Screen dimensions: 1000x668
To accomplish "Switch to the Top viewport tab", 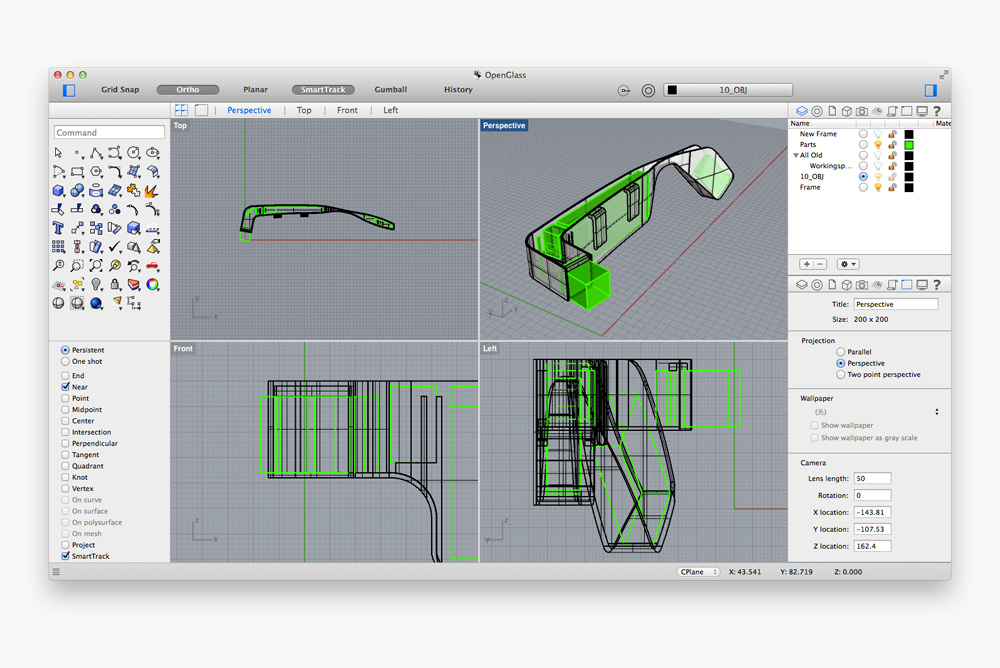I will pos(304,110).
